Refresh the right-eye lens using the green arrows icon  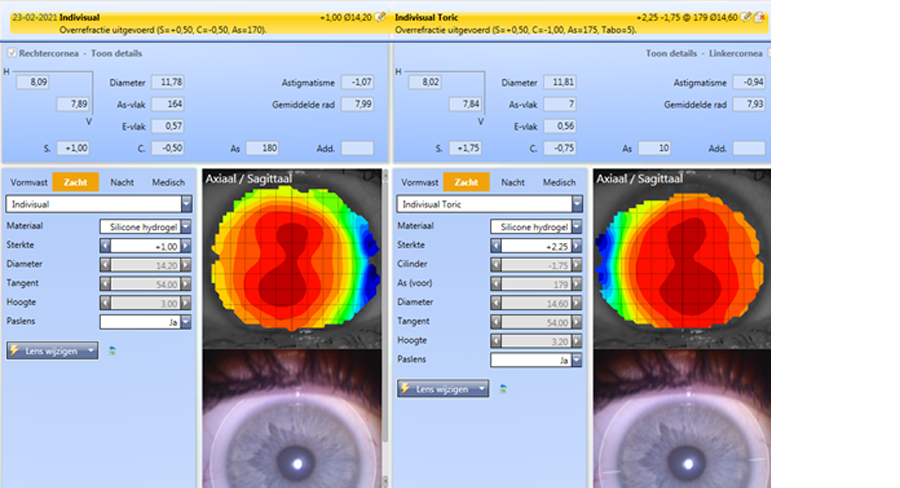pyautogui.click(x=112, y=350)
